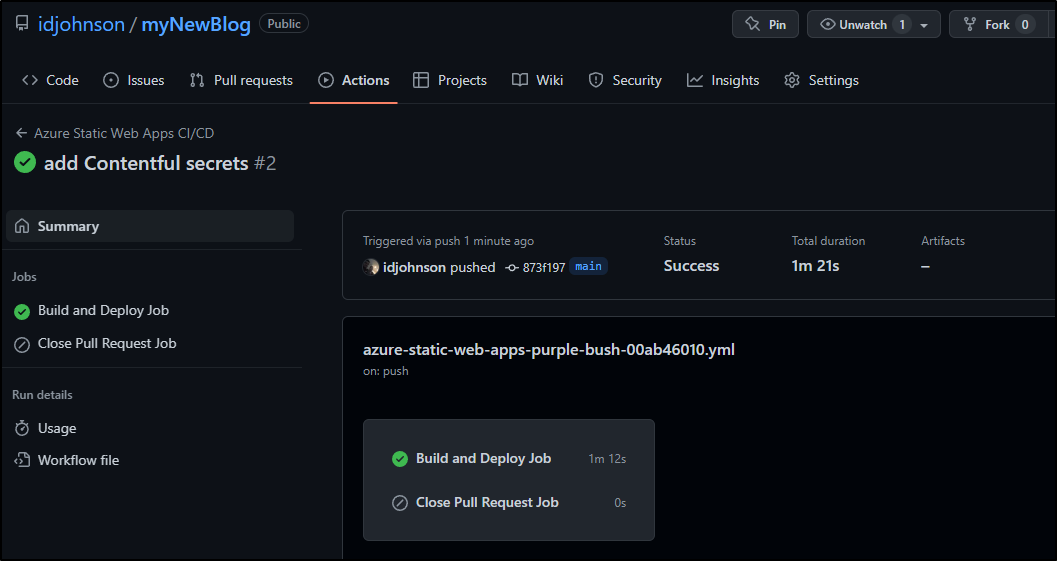The width and height of the screenshot is (1057, 561).
Task: Click the commit icon beside 873f197
Action: (512, 268)
